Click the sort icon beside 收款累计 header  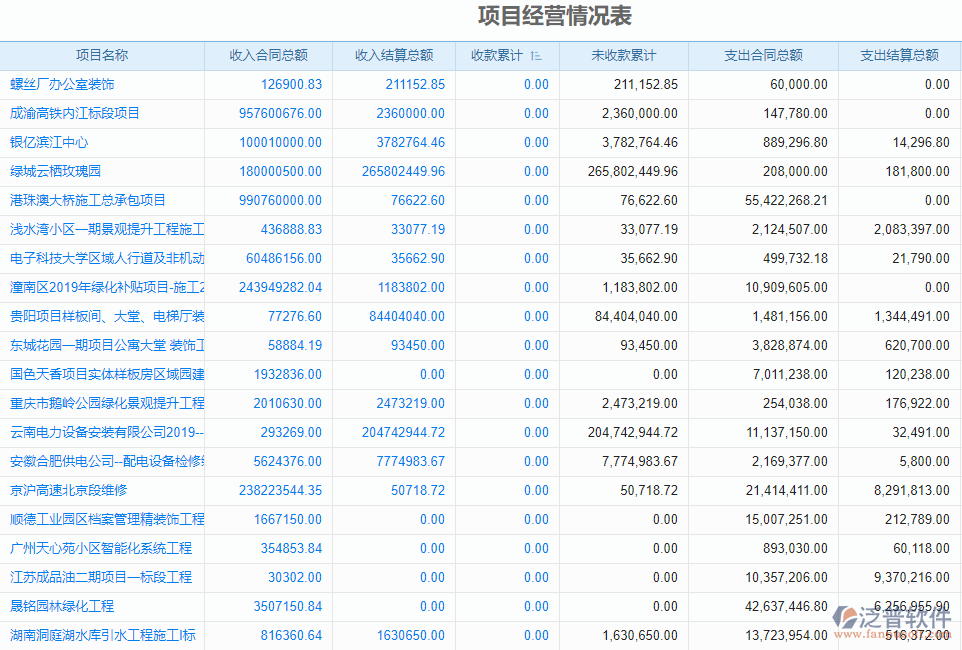coord(537,55)
